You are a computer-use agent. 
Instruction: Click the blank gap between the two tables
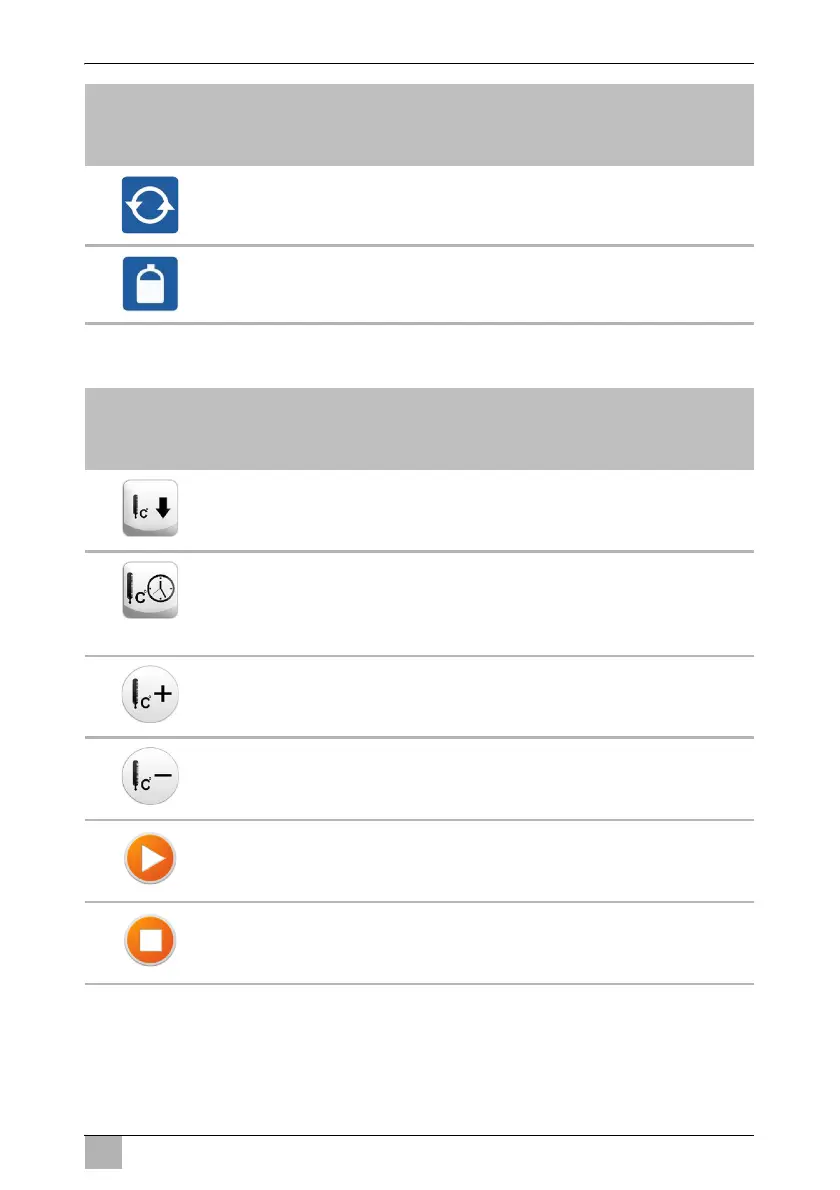(x=419, y=356)
